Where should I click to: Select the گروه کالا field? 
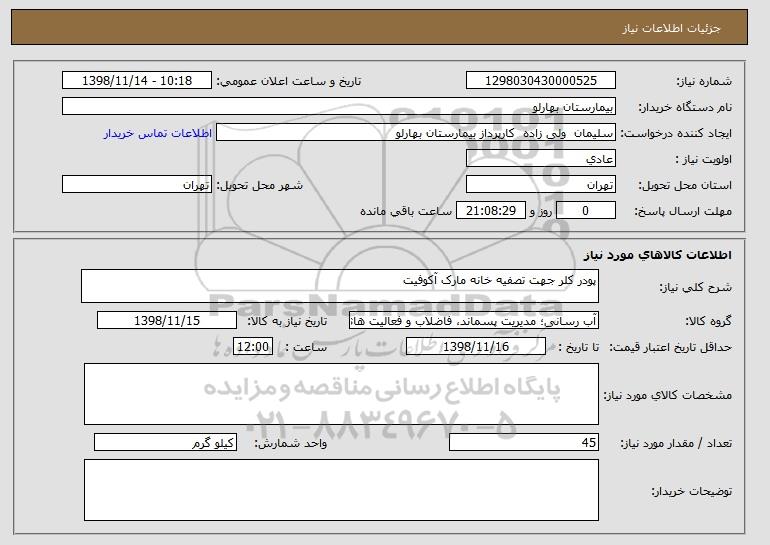[474, 321]
